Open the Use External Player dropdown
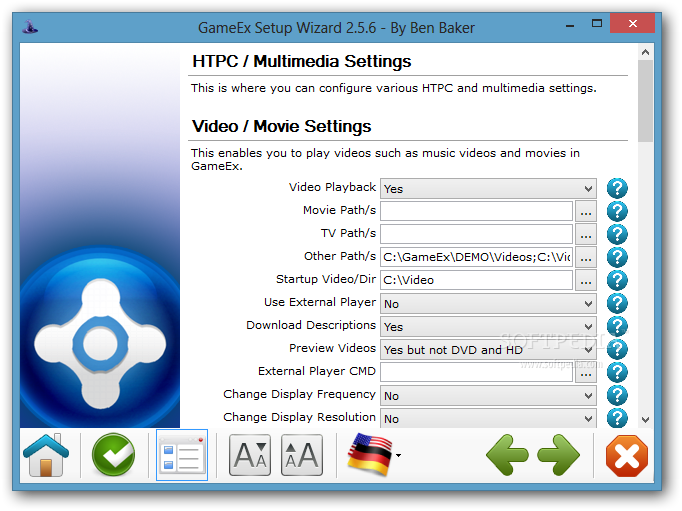This screenshot has width=682, height=511. (488, 304)
